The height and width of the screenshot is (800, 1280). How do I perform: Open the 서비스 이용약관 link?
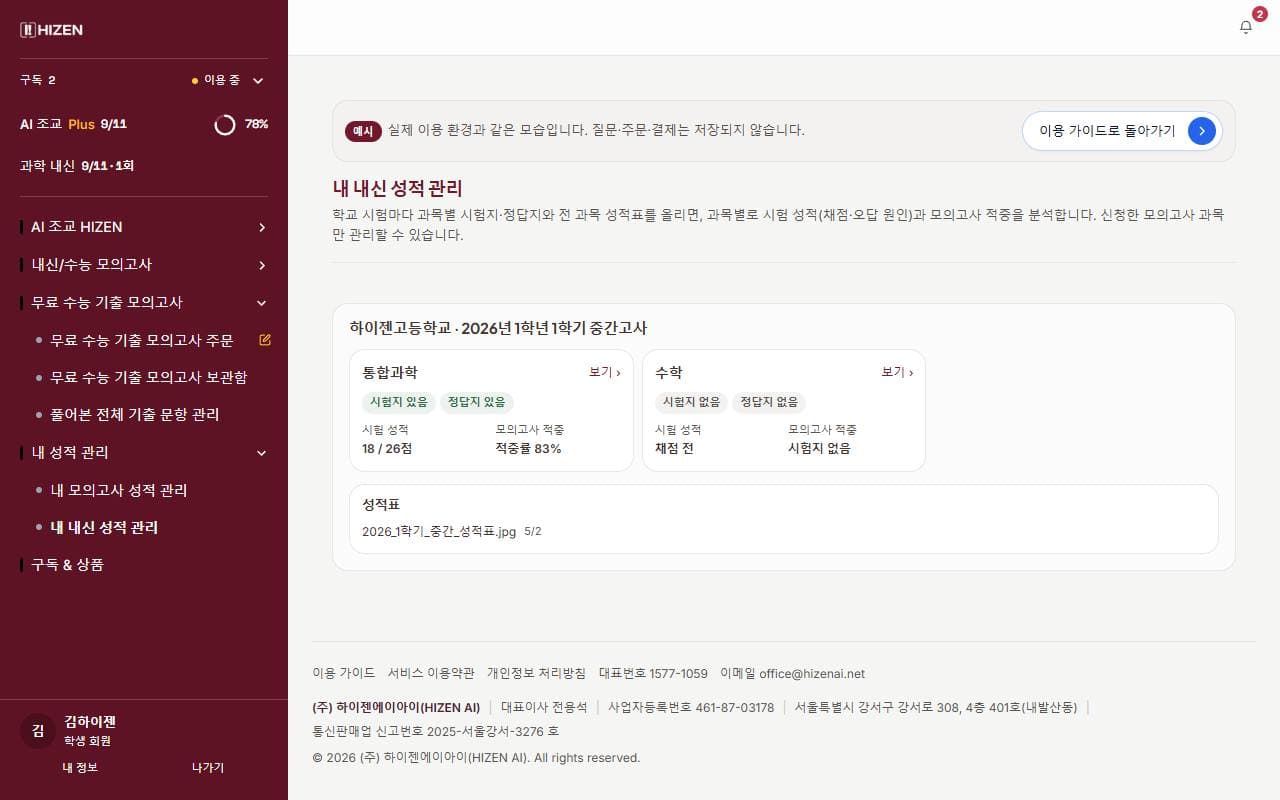(x=431, y=674)
